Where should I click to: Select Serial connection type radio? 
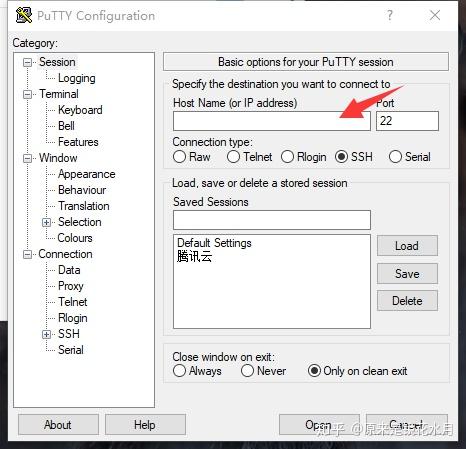point(395,157)
